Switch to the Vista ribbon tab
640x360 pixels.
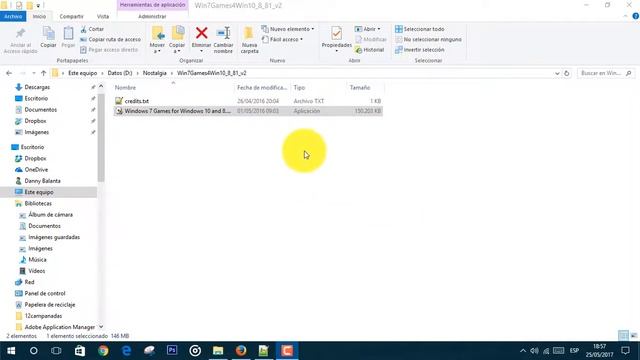click(103, 16)
